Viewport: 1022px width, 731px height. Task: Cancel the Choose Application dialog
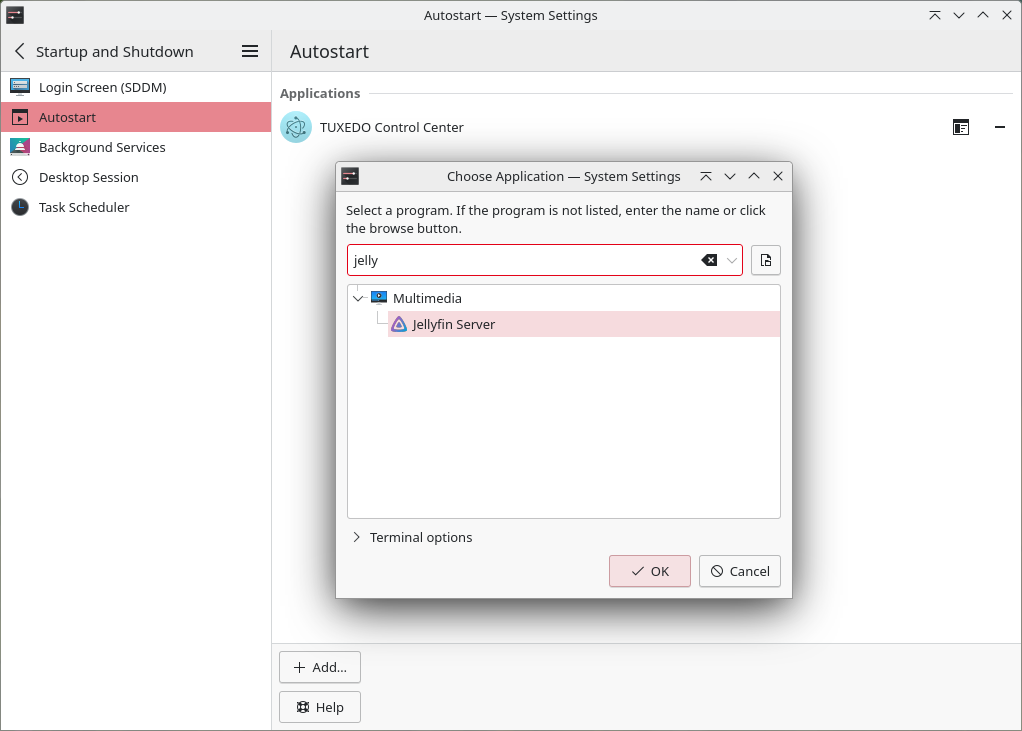739,571
